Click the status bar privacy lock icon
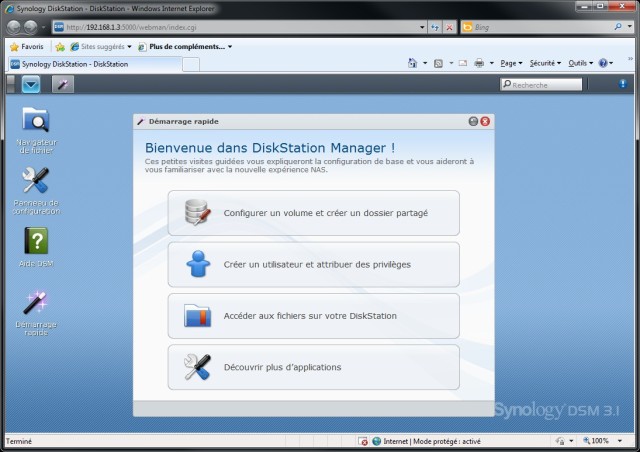The image size is (640, 452). [560, 441]
